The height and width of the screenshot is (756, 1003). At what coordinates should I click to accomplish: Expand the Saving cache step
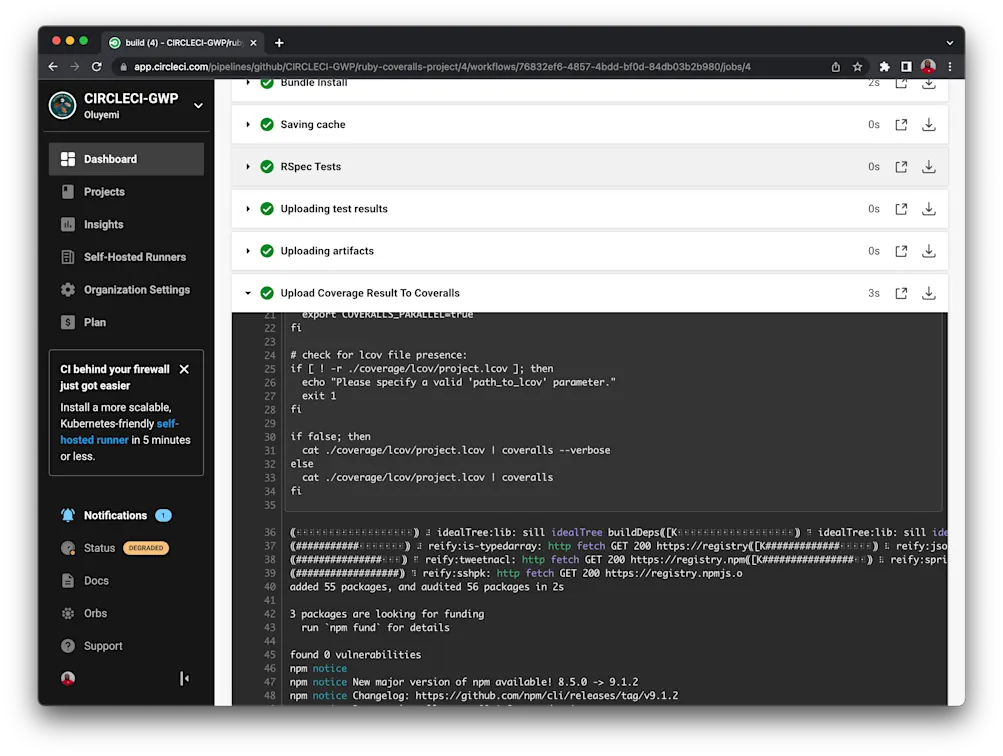tap(248, 125)
